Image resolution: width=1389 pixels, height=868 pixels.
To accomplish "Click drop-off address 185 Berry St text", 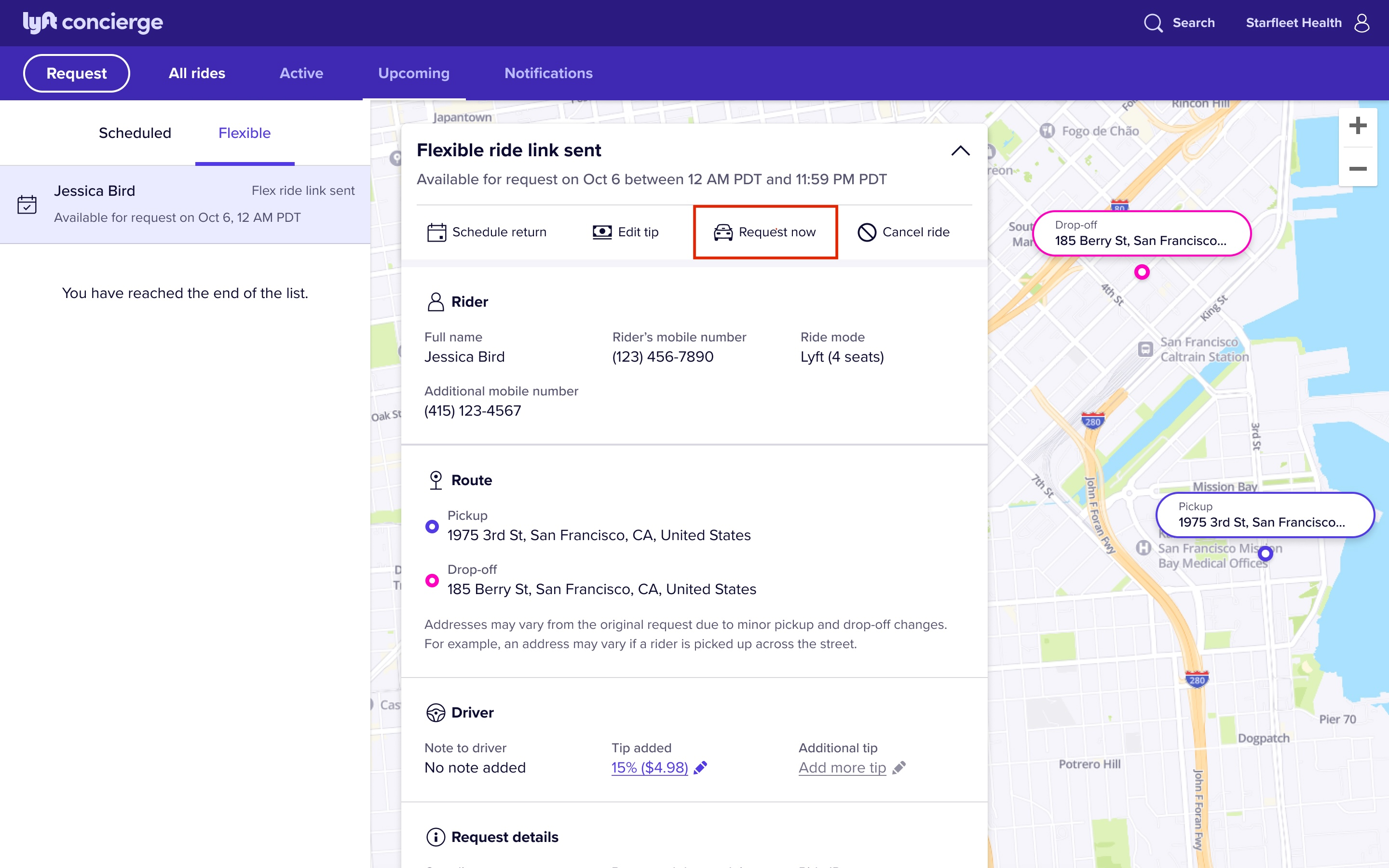I will tap(601, 589).
